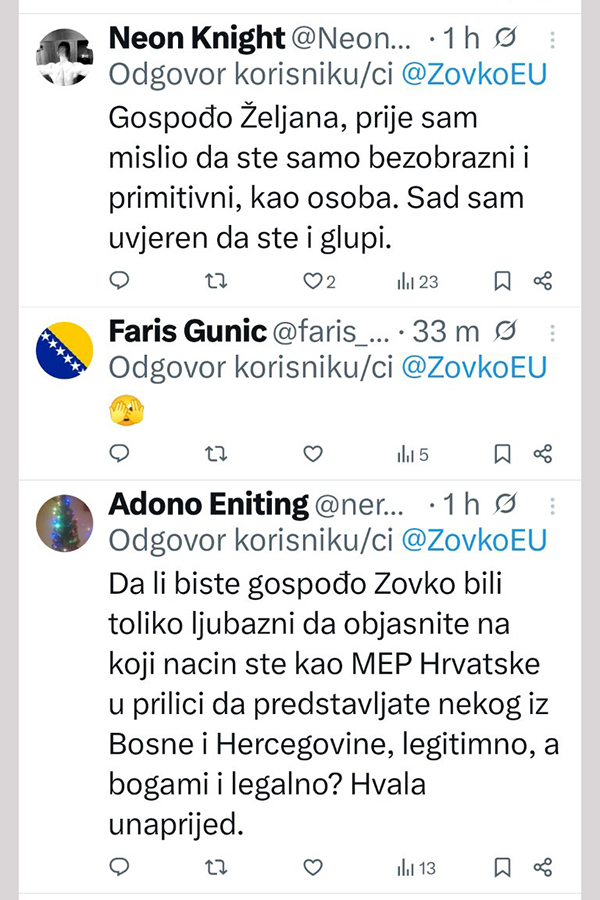
Task: Open more options for Adono Eniting's tweet
Action: [554, 504]
